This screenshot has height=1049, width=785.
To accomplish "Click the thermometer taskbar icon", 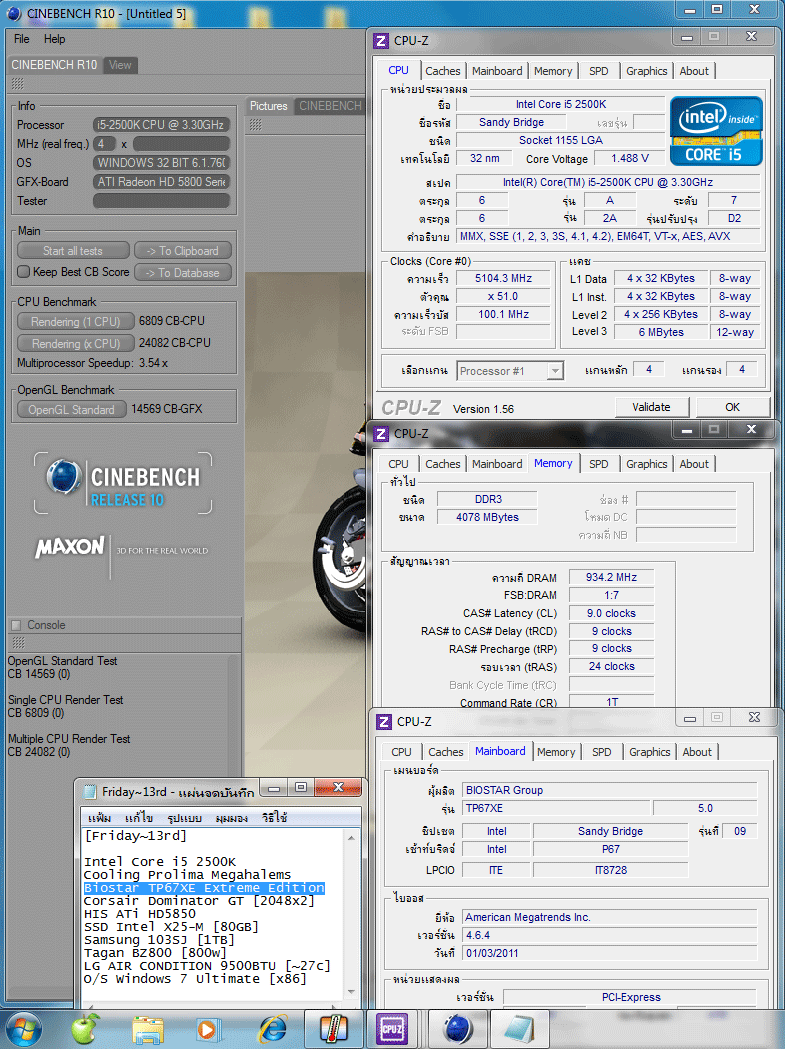I will 333,1029.
